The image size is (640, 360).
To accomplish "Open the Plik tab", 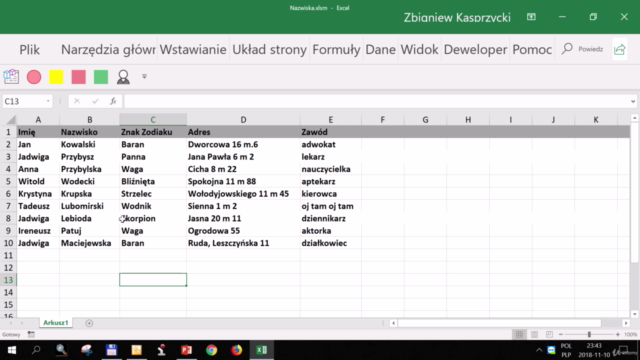I will click(x=30, y=49).
